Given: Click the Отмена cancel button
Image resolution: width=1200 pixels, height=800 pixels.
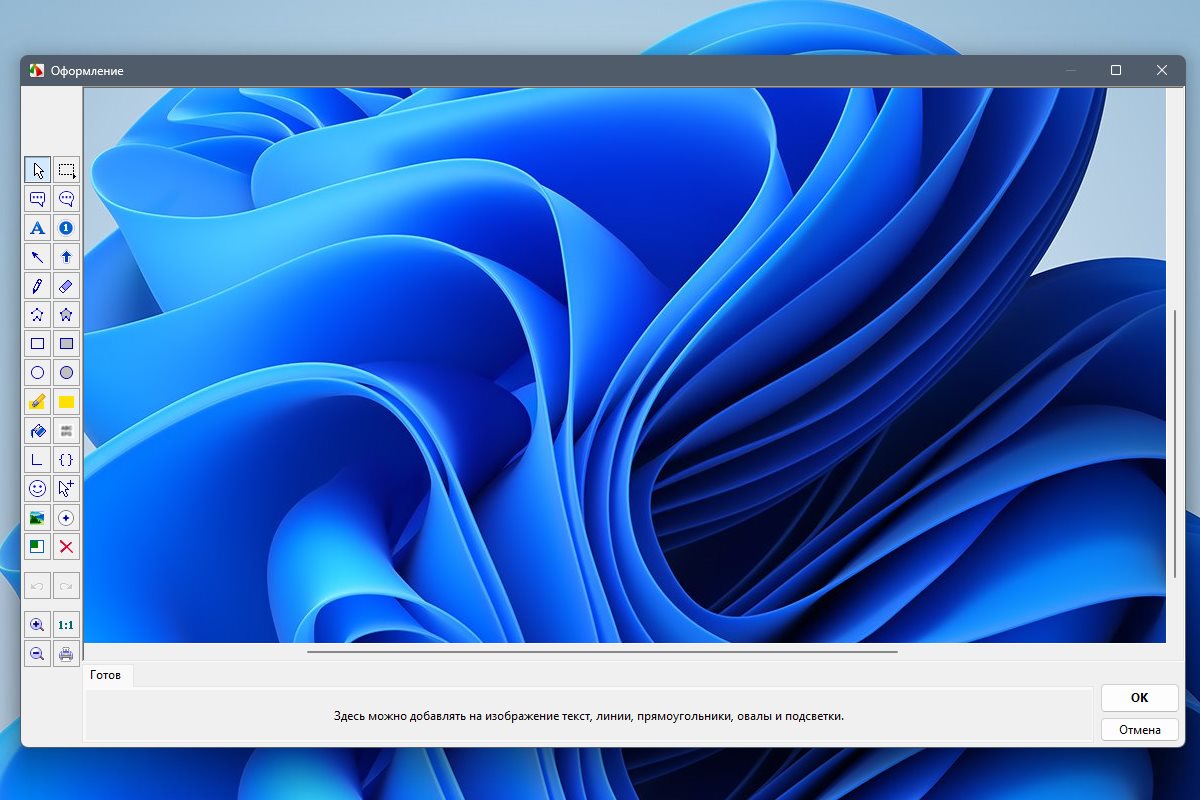Looking at the screenshot, I should click(1139, 730).
